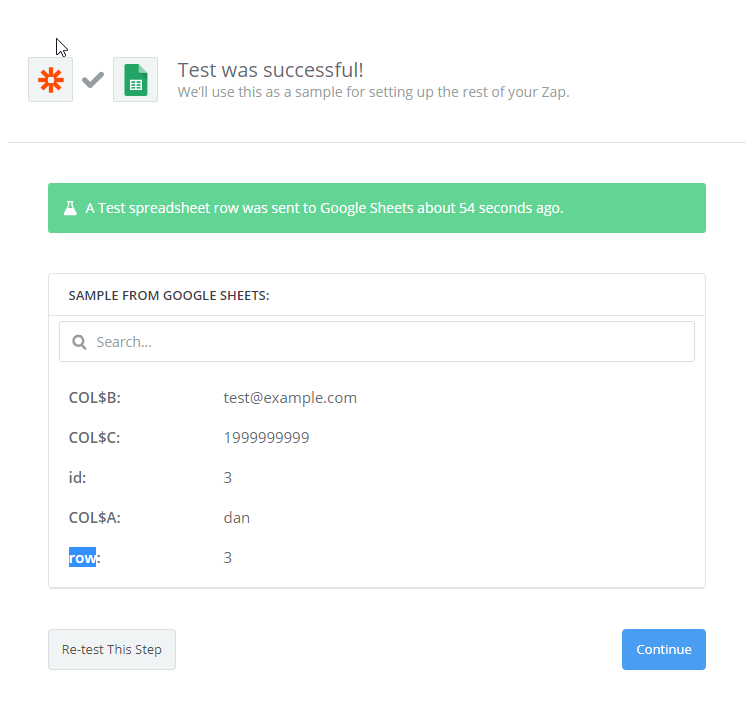Image resolution: width=747 pixels, height=704 pixels.
Task: Click the Google Sheets app icon
Action: point(135,80)
